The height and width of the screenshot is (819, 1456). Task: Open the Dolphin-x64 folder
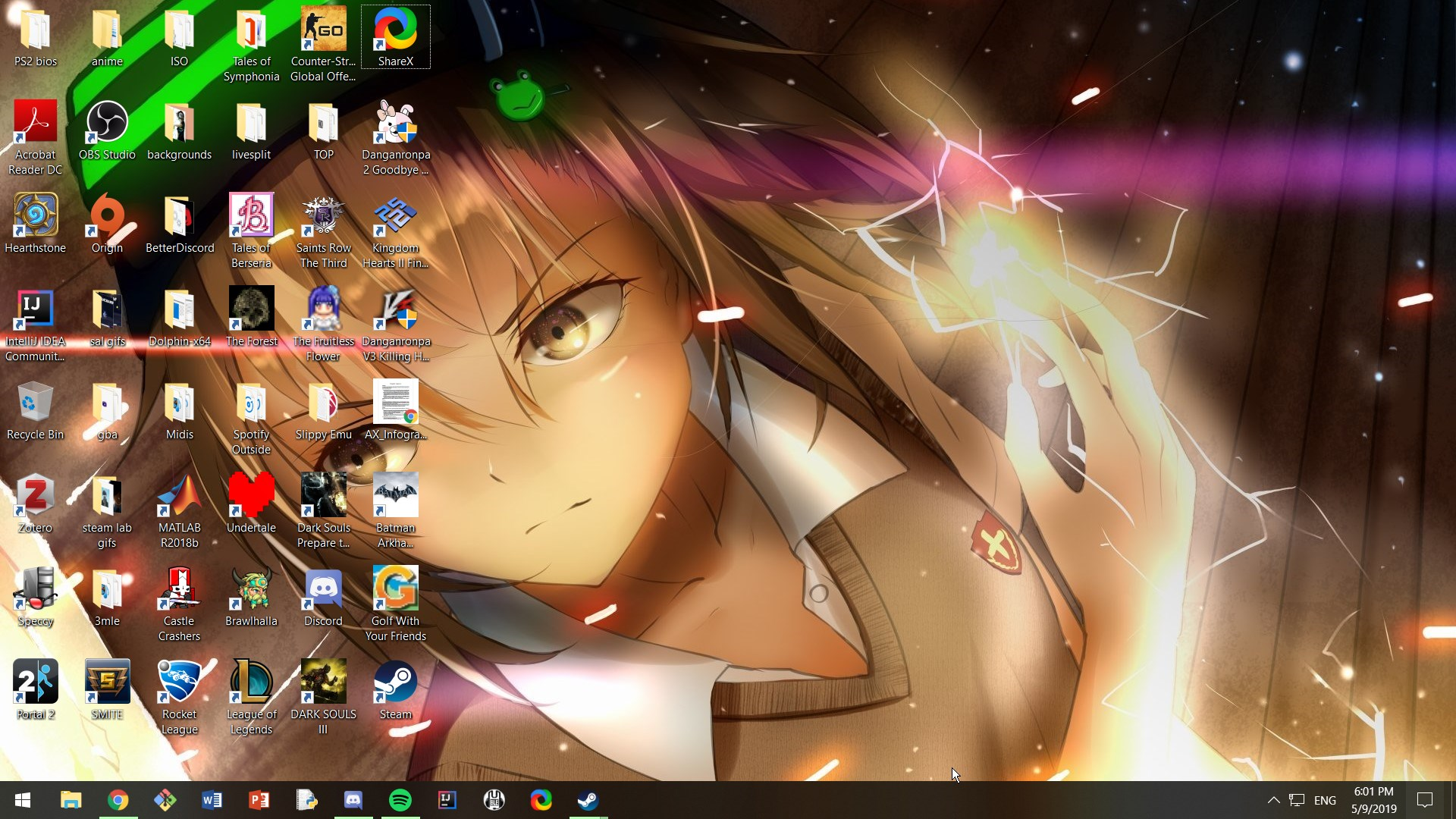click(x=179, y=318)
